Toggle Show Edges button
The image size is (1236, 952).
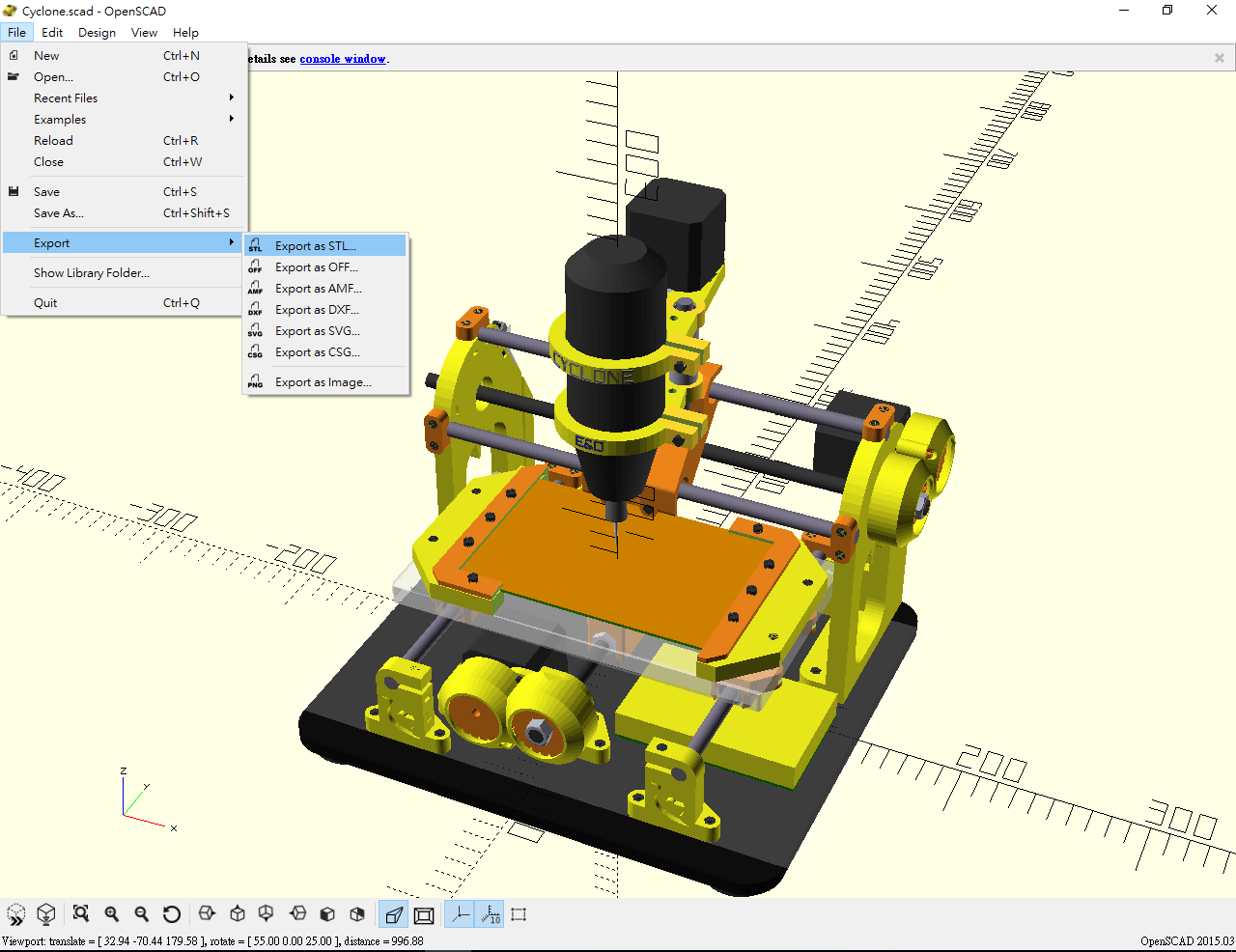coord(519,914)
